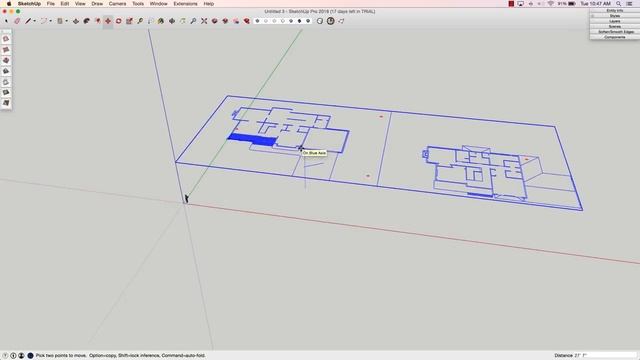Select the Arc tool
Image resolution: width=640 pixels, height=360 pixels.
tap(43, 21)
